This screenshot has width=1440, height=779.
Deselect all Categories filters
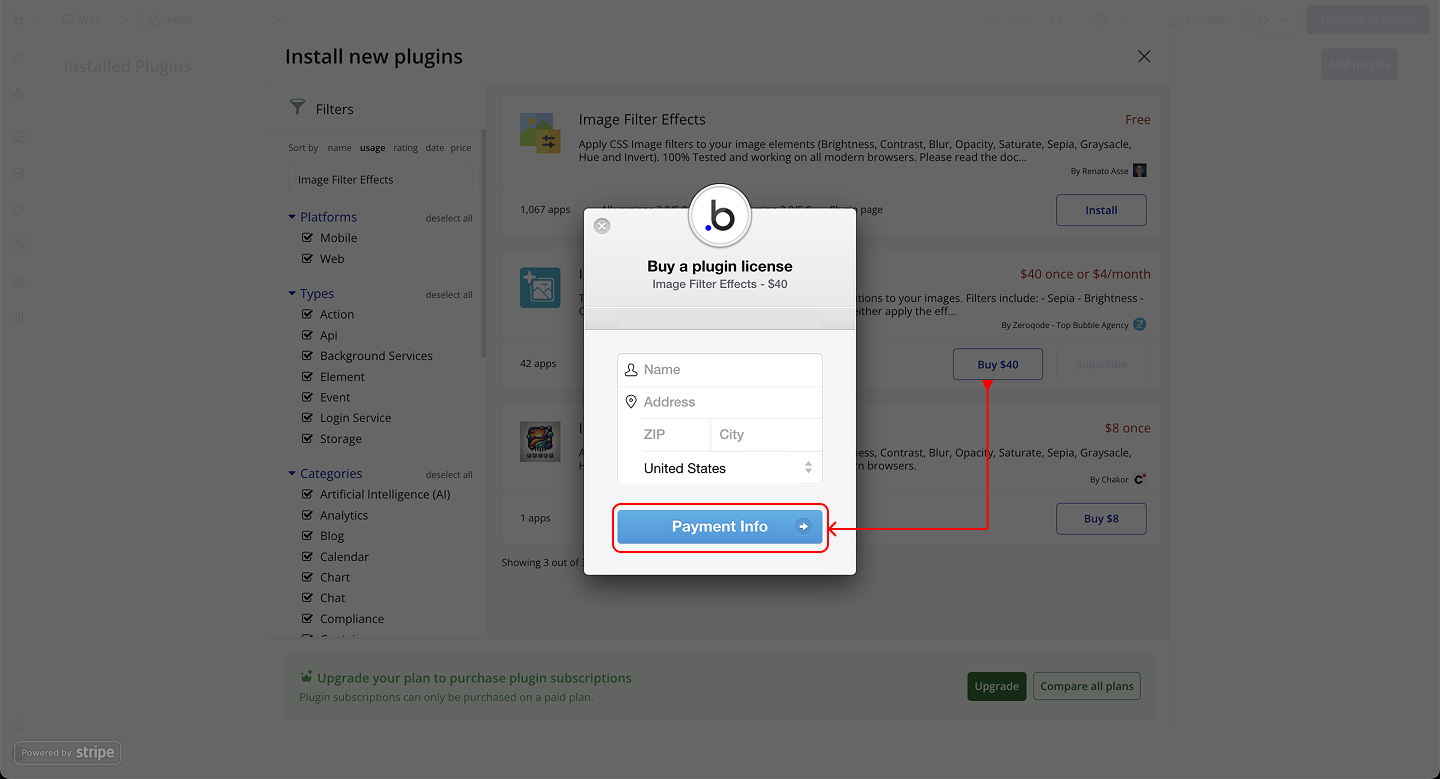pos(449,475)
